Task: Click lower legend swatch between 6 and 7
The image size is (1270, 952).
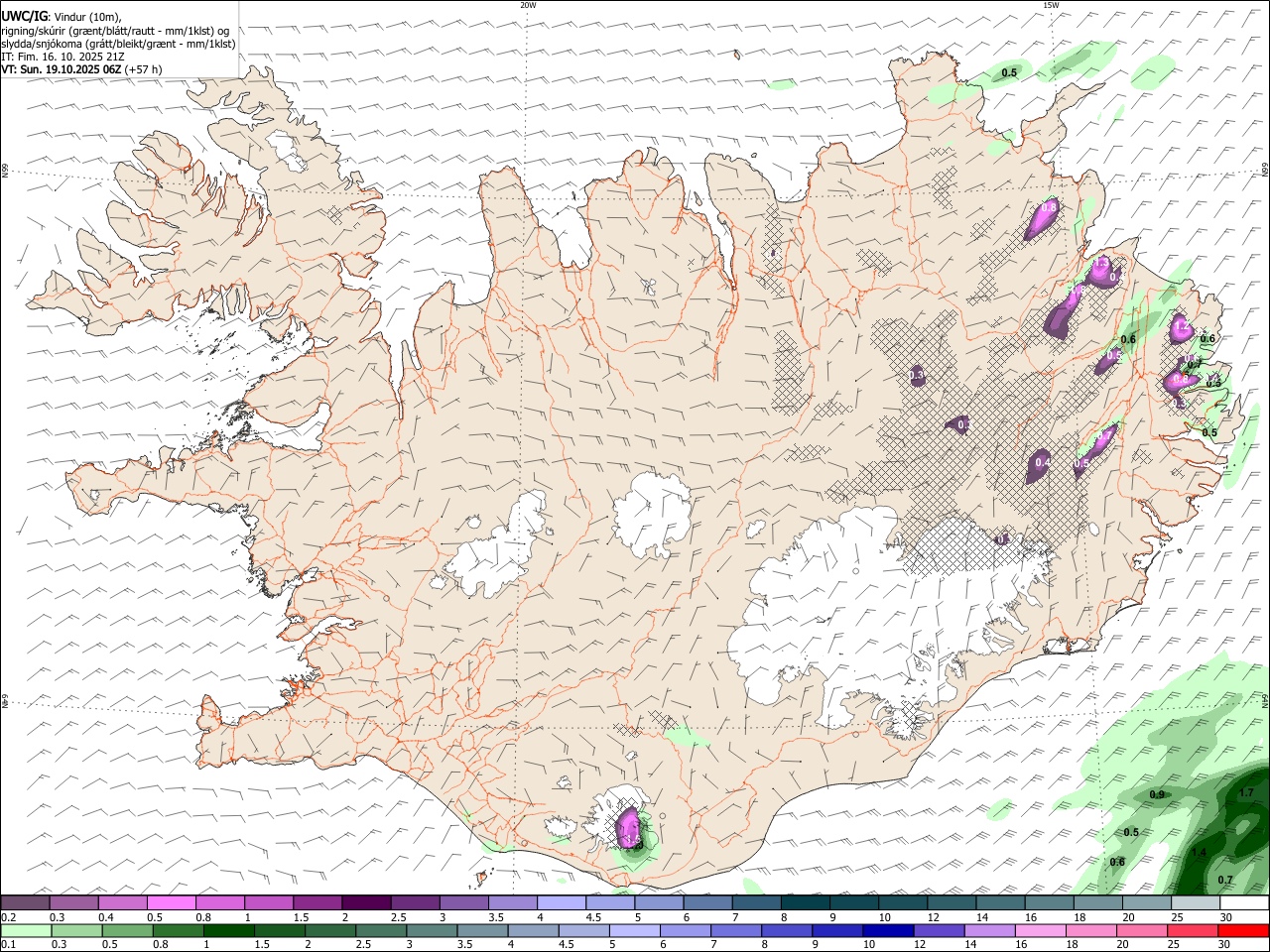Action: coord(685,930)
